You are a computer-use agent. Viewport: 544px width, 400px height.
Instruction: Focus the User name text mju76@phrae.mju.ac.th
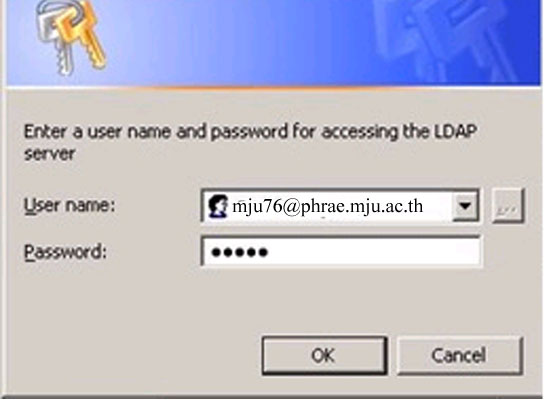click(328, 206)
